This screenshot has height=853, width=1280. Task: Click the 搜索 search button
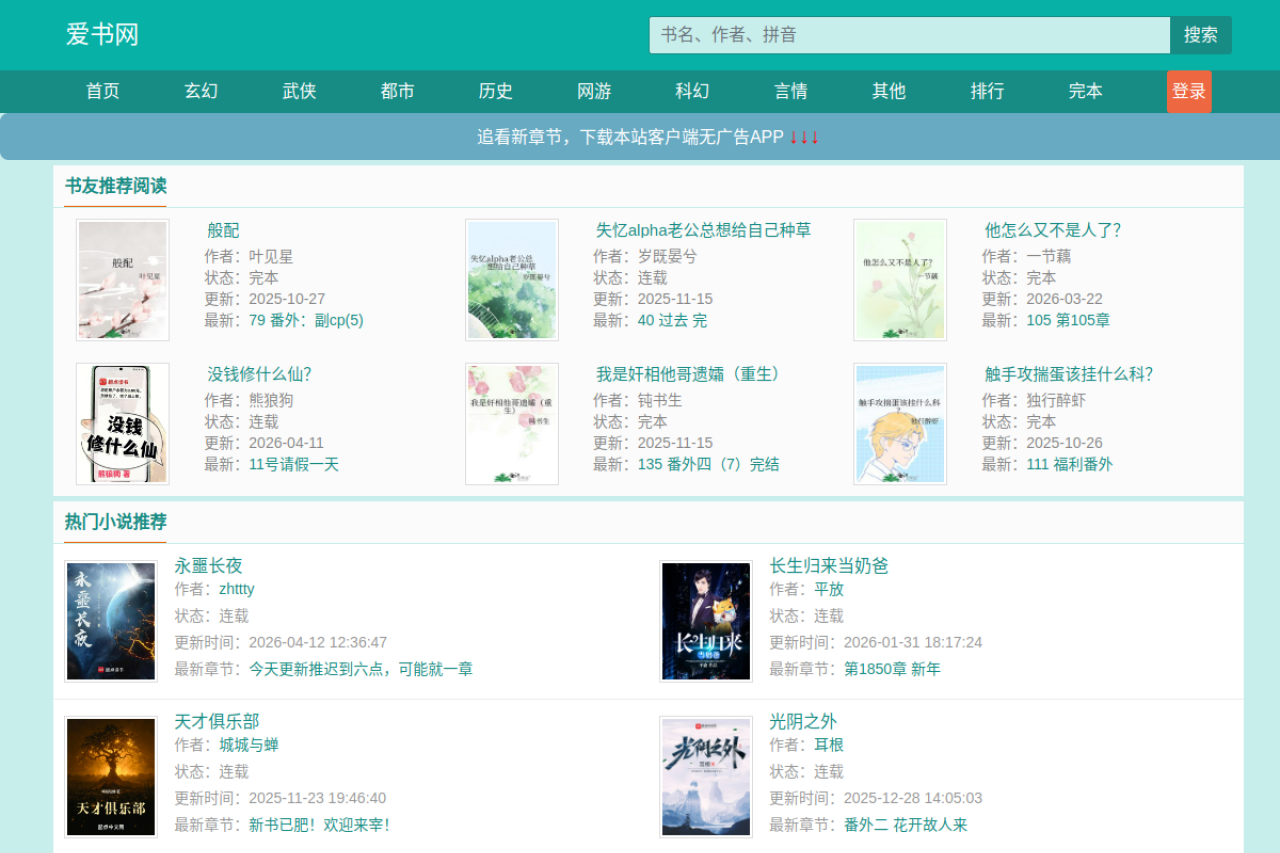[1200, 35]
